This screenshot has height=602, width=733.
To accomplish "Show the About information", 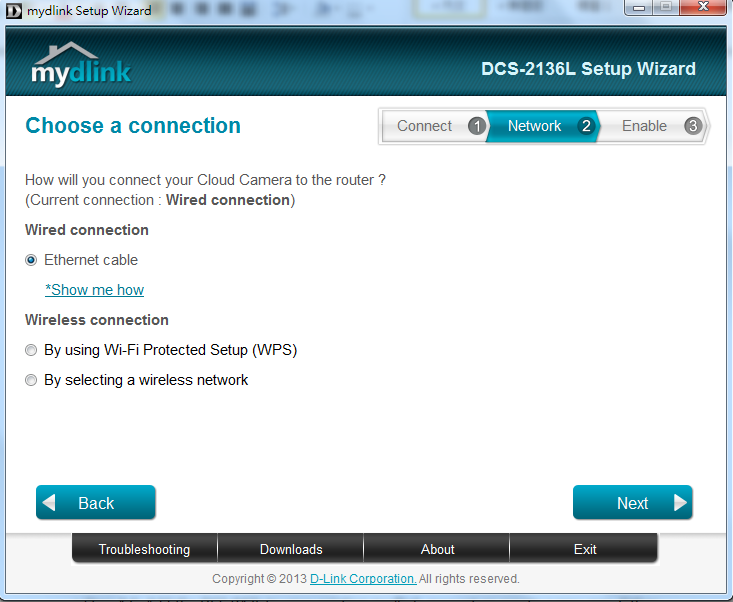I will [437, 549].
